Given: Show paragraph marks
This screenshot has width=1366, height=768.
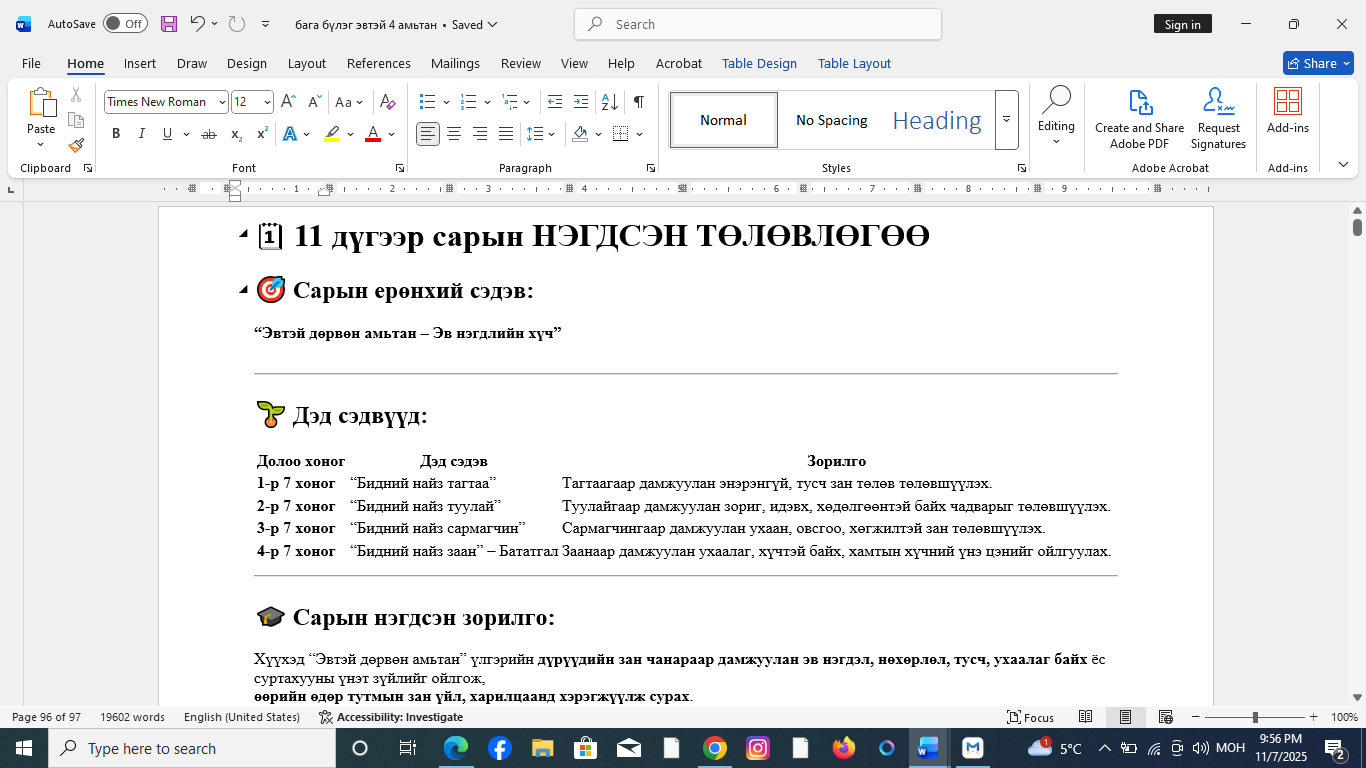Looking at the screenshot, I should [x=637, y=101].
